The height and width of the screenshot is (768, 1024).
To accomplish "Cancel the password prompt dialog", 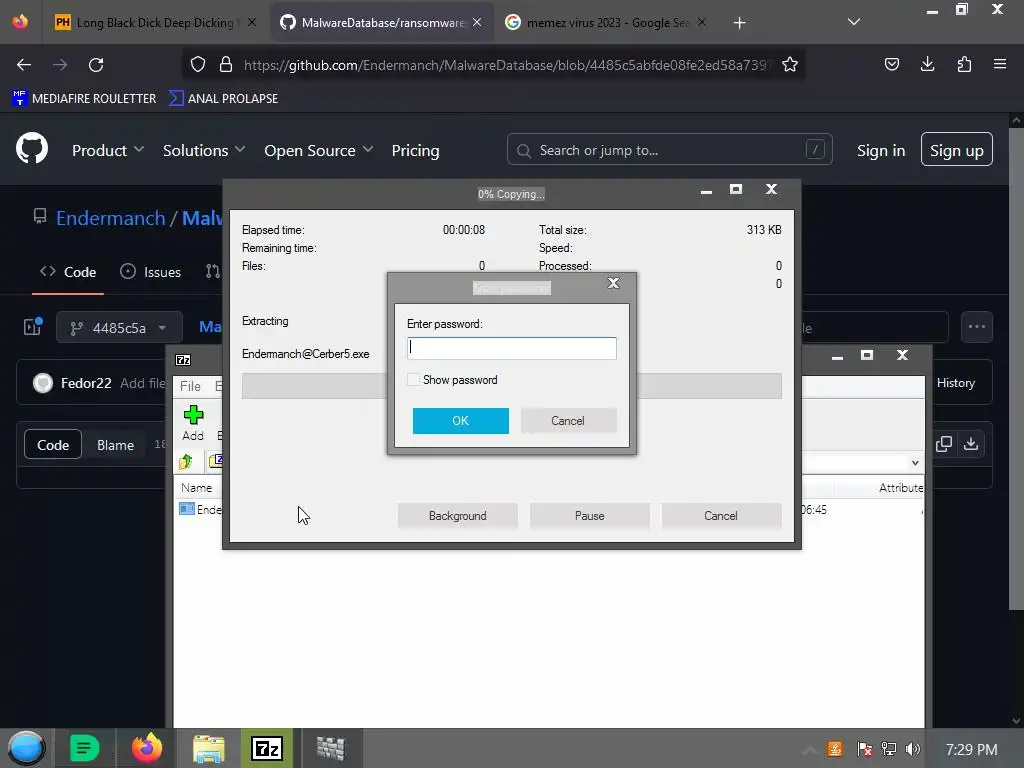I will [568, 421].
